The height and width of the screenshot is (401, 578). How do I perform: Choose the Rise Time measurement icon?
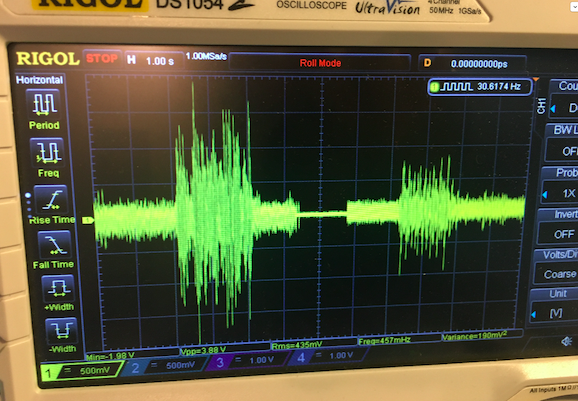click(x=51, y=199)
